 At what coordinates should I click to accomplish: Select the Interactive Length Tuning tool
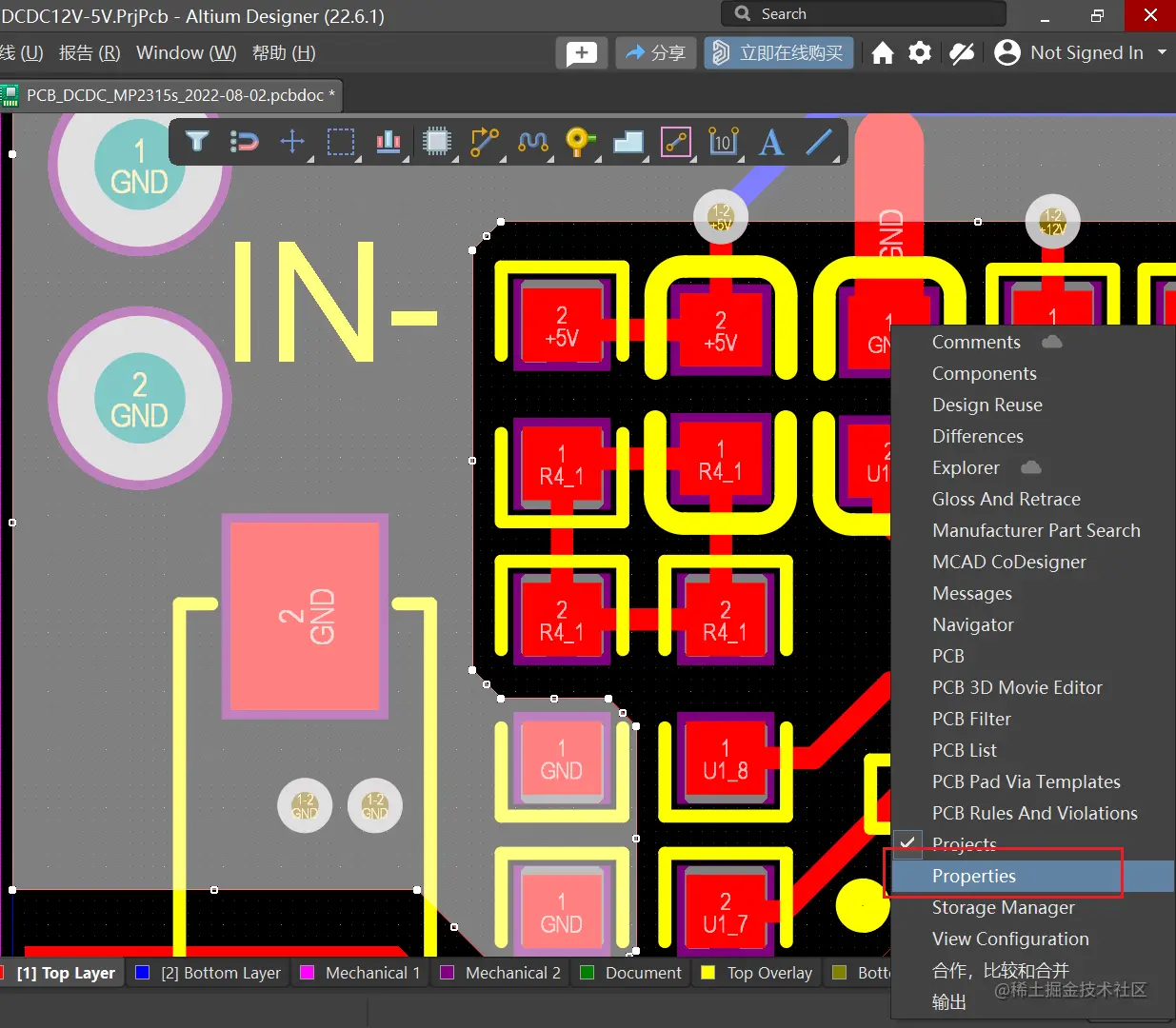[532, 142]
